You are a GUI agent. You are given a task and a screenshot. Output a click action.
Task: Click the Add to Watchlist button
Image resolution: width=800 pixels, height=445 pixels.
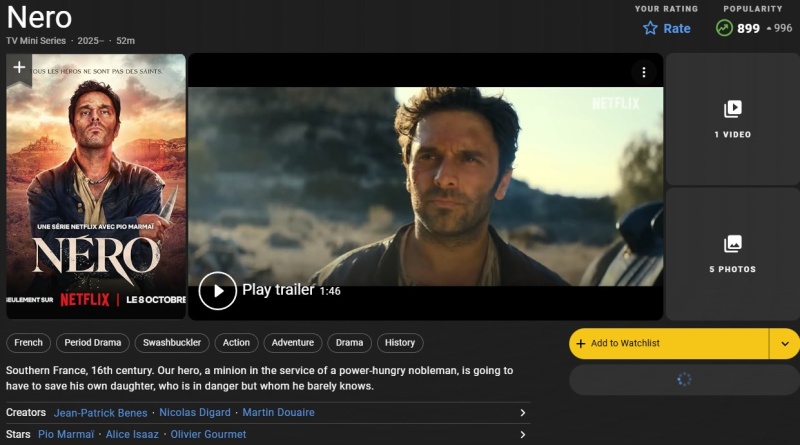click(x=668, y=343)
